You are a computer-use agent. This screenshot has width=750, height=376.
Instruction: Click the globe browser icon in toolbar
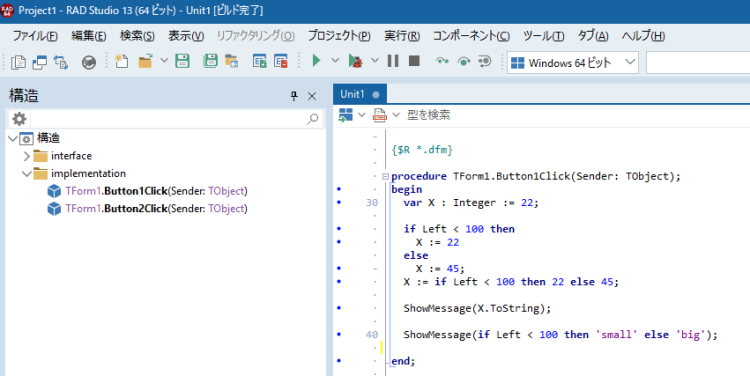[x=88, y=62]
